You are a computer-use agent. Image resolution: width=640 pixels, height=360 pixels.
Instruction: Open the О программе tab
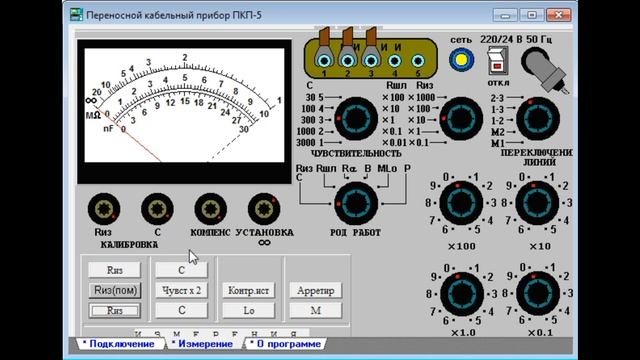[286, 344]
